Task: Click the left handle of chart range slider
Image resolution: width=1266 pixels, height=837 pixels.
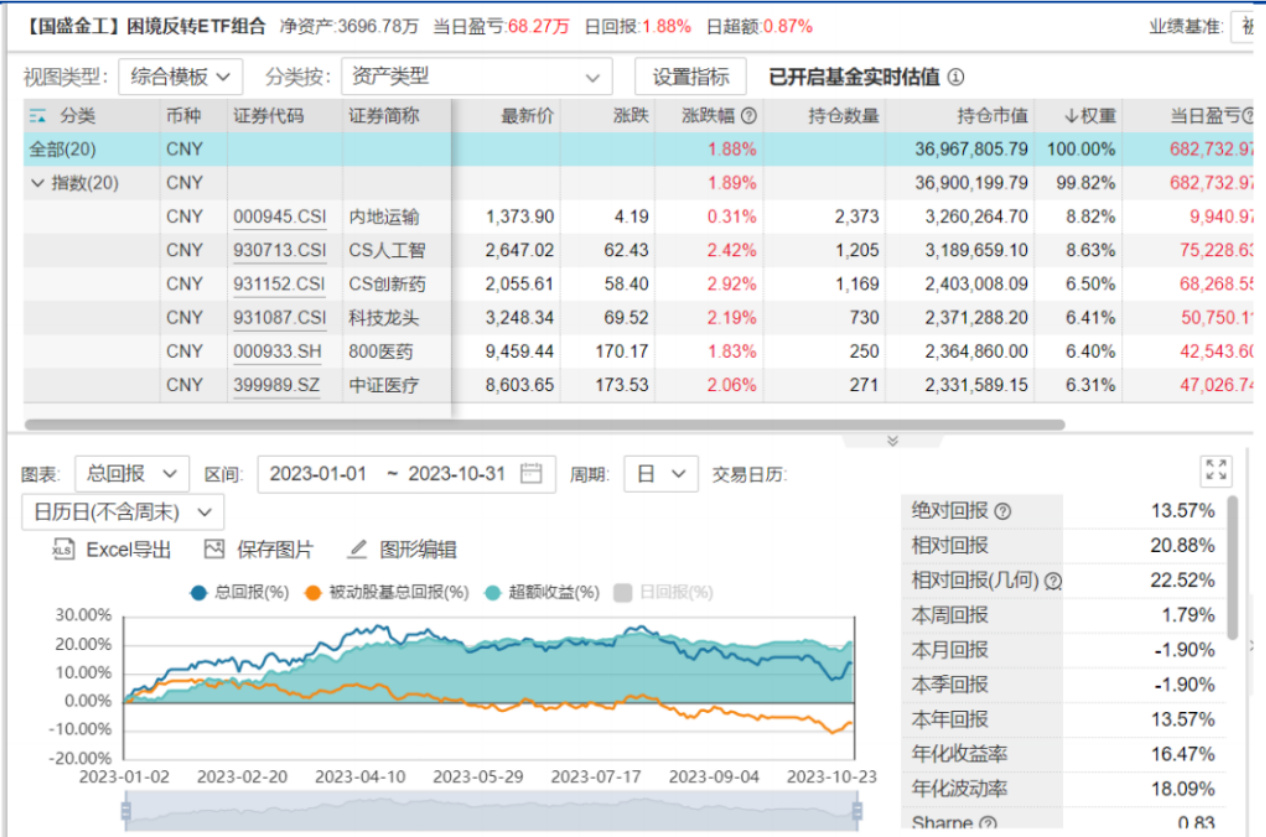Action: [x=127, y=809]
